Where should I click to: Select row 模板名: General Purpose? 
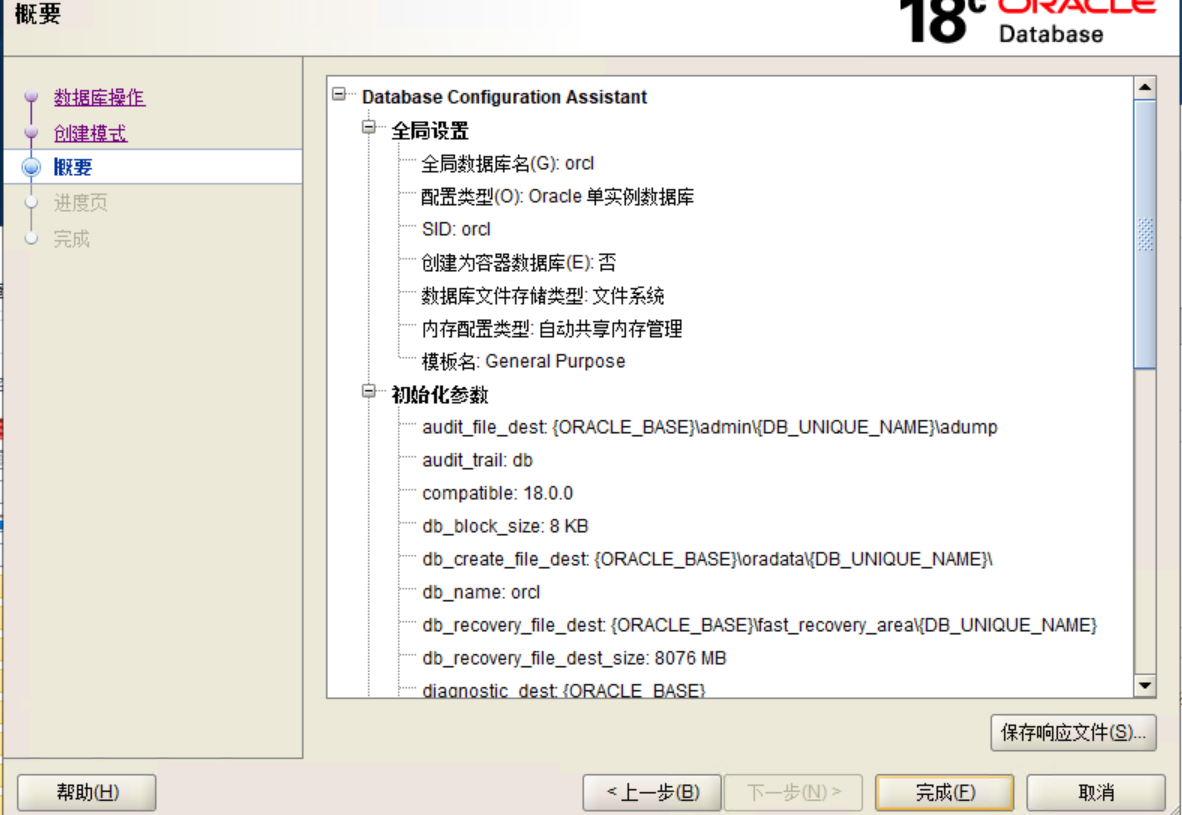pos(523,362)
